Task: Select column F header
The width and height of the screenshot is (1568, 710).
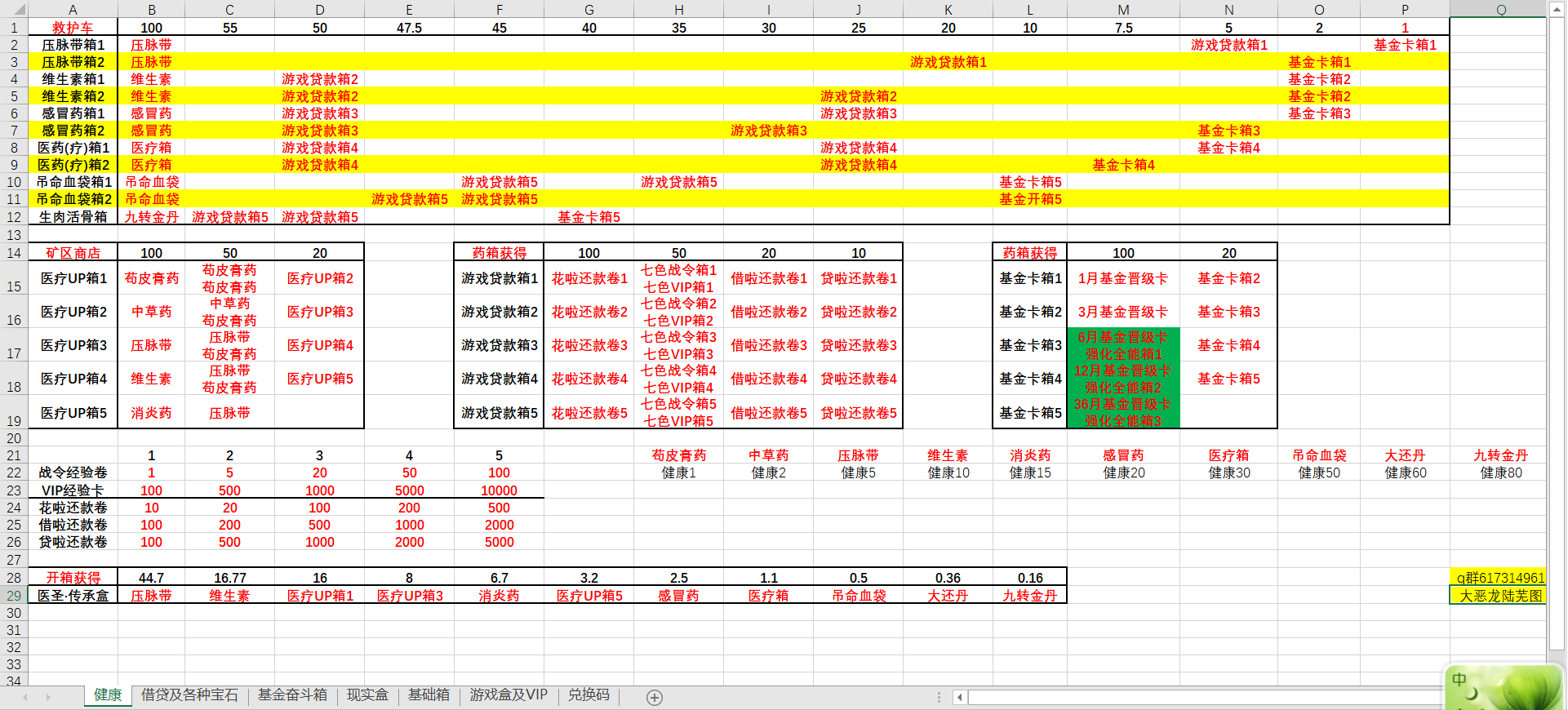Action: coord(499,9)
